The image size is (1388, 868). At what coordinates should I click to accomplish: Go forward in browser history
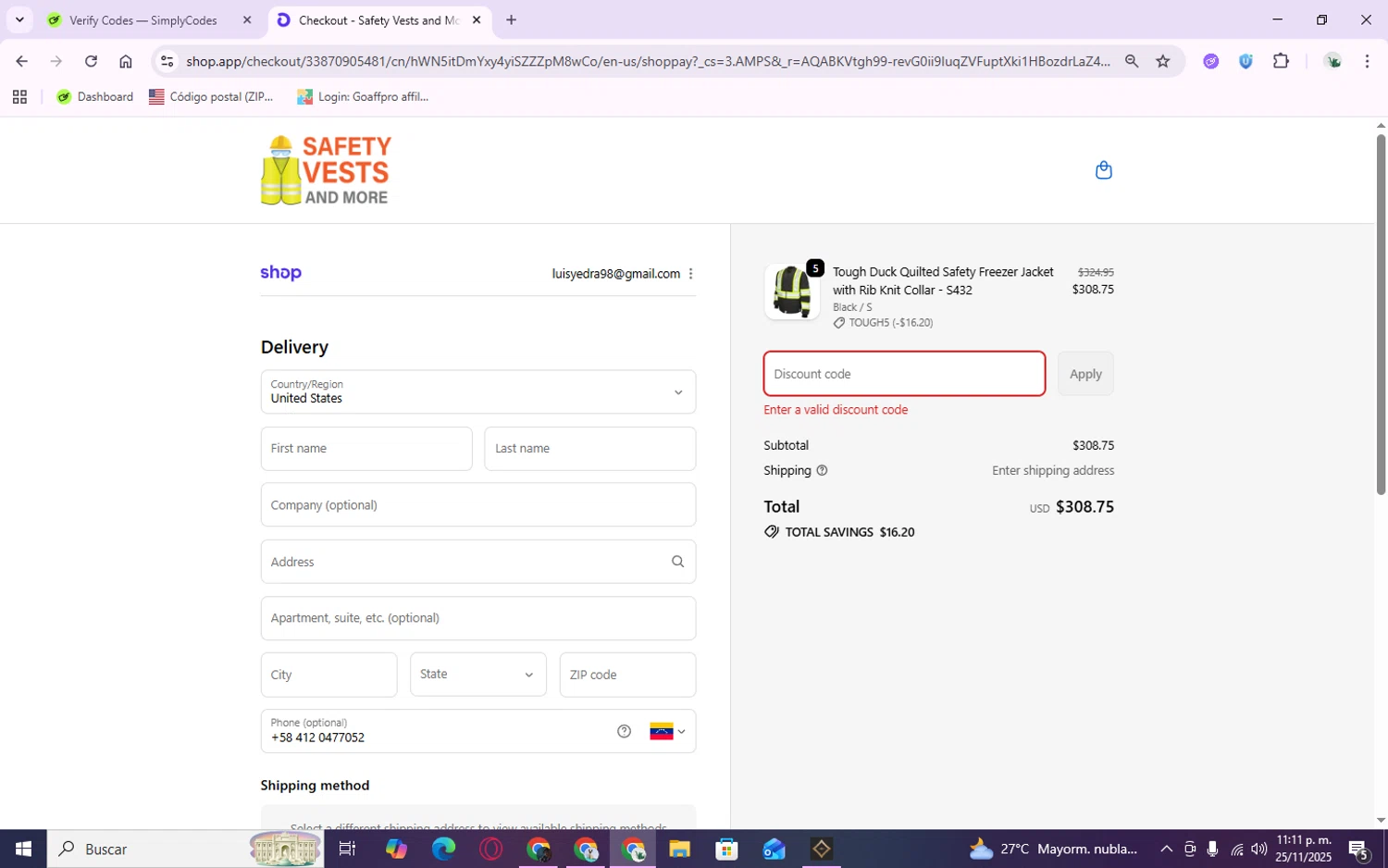tap(56, 61)
